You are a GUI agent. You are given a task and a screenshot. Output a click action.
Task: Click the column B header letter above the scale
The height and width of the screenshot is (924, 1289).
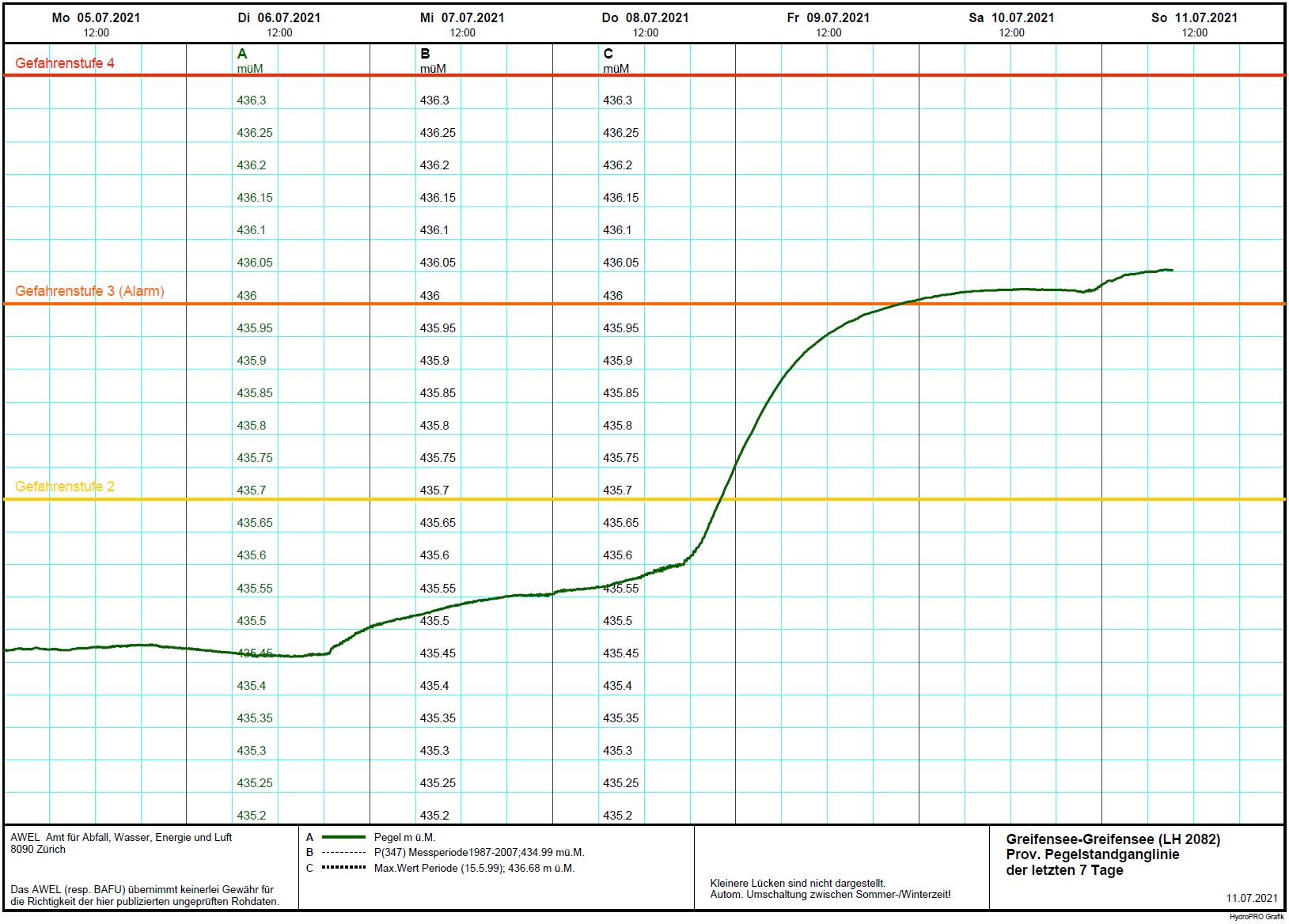pyautogui.click(x=425, y=54)
